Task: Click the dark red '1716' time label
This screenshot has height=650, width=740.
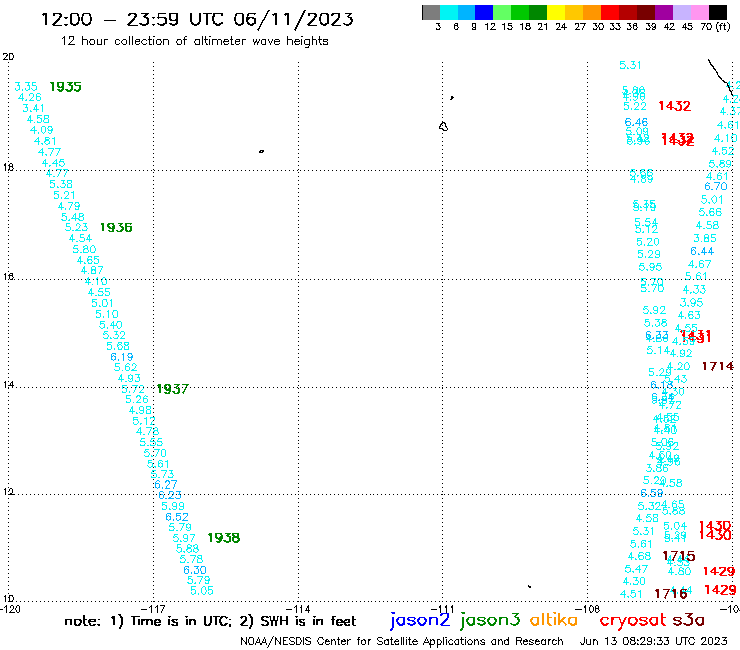Action: (x=671, y=594)
